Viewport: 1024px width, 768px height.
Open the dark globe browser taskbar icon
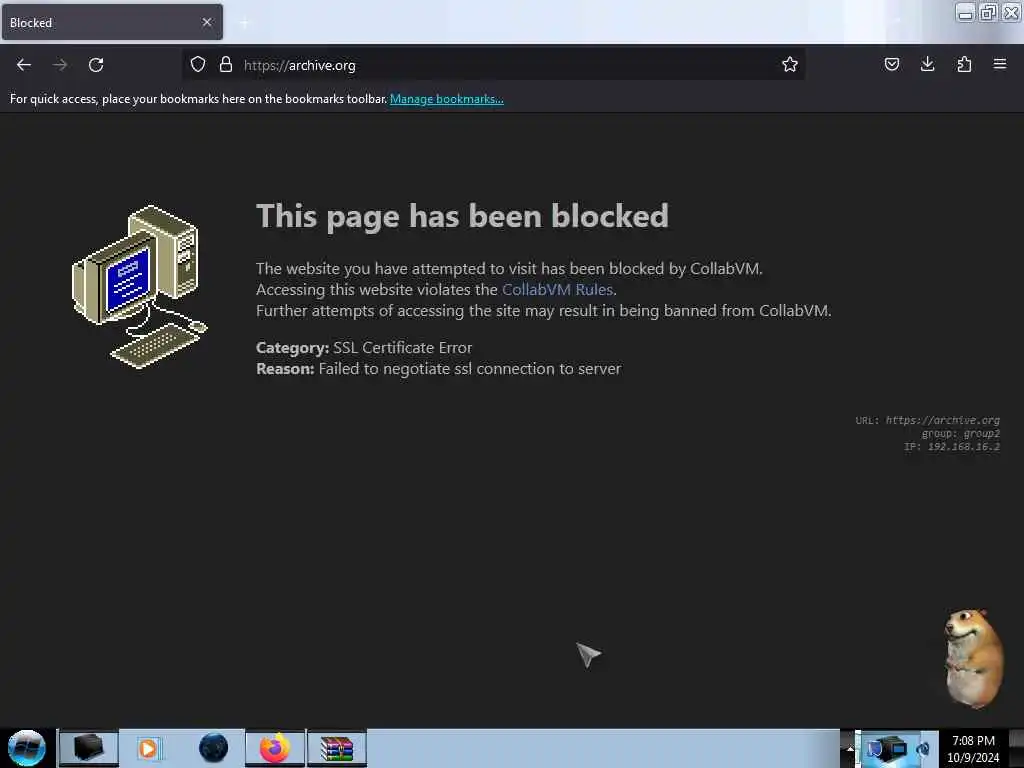tap(213, 748)
